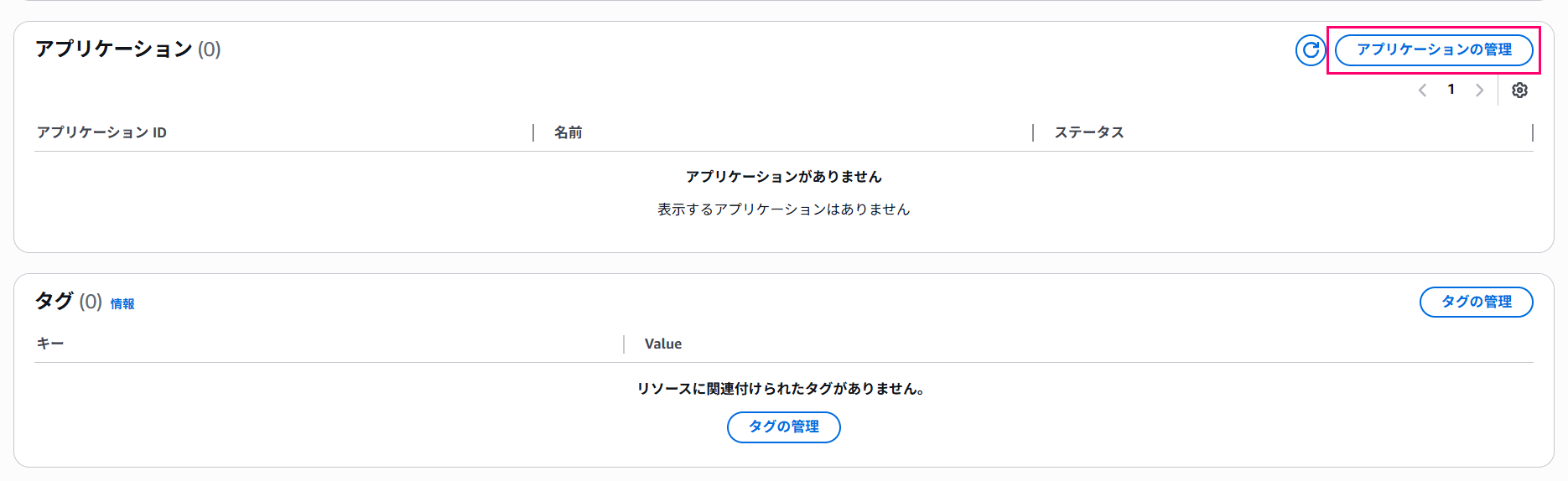Click the アプリケーションの管理 button

click(1434, 50)
